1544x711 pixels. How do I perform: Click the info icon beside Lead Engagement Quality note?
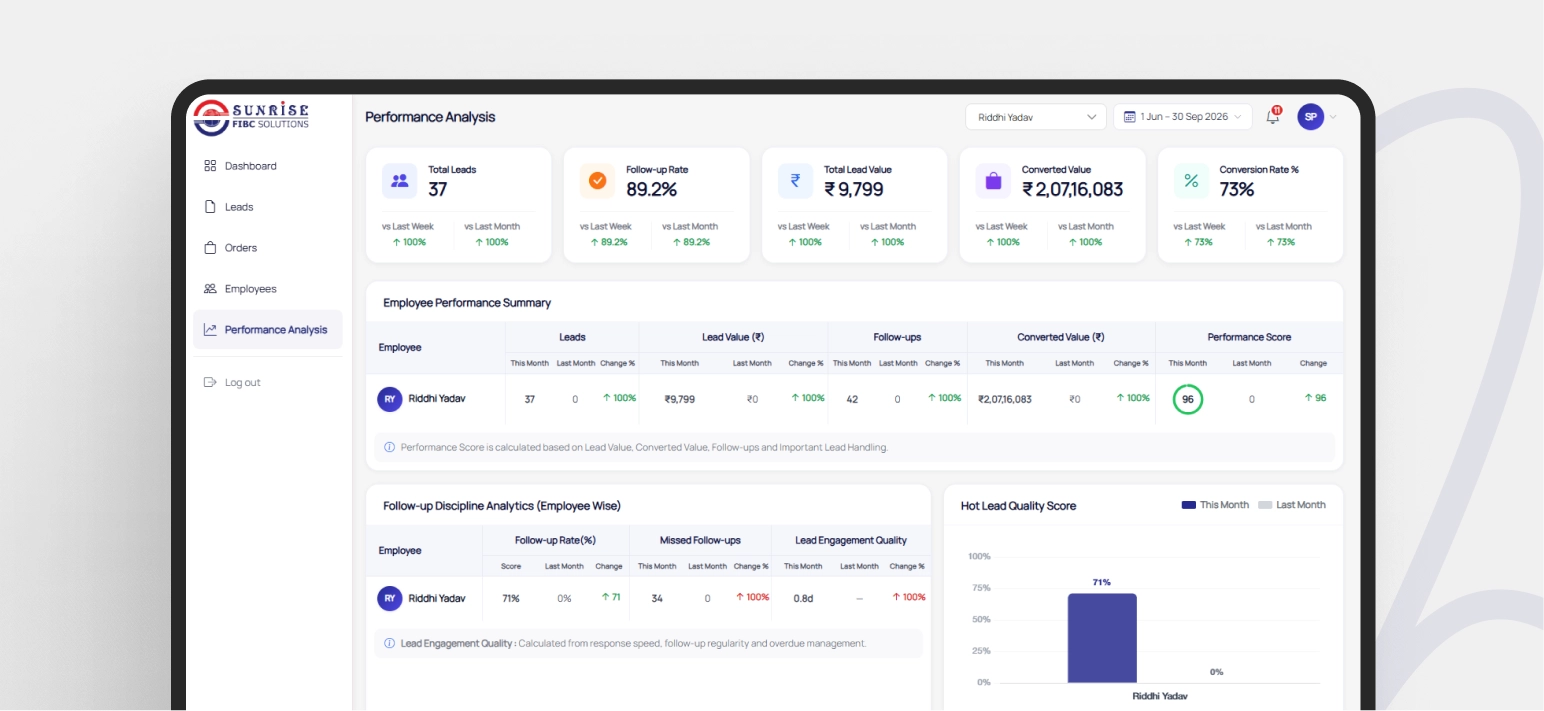point(390,643)
